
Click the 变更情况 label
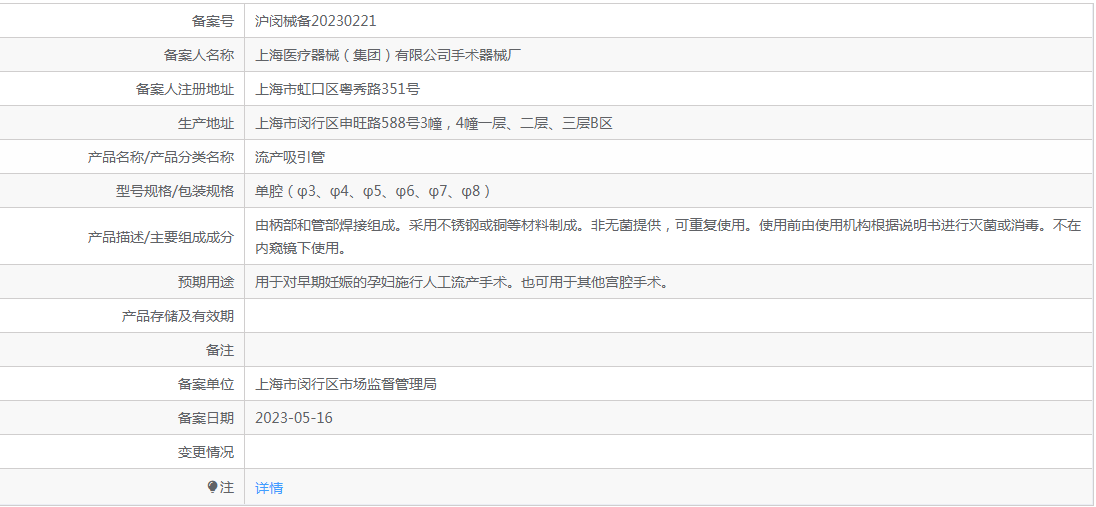tap(206, 452)
